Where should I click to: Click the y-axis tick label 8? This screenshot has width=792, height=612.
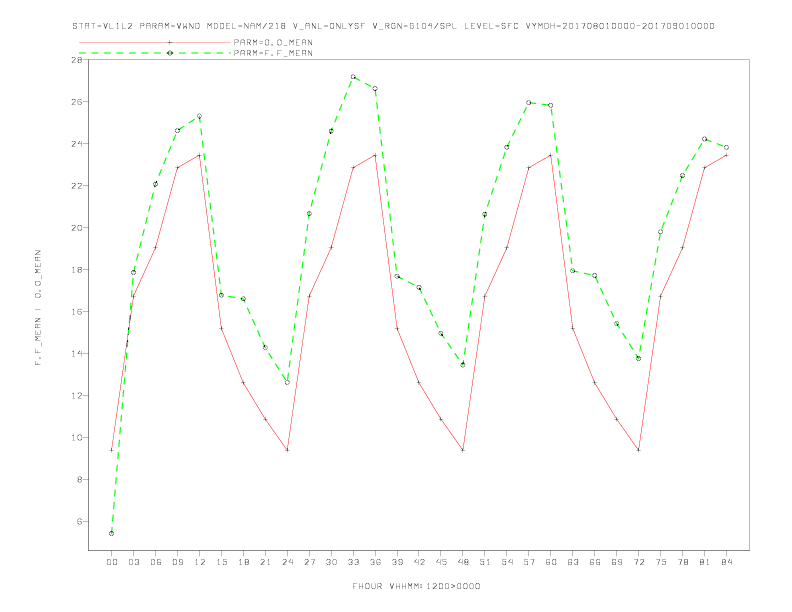pyautogui.click(x=80, y=479)
